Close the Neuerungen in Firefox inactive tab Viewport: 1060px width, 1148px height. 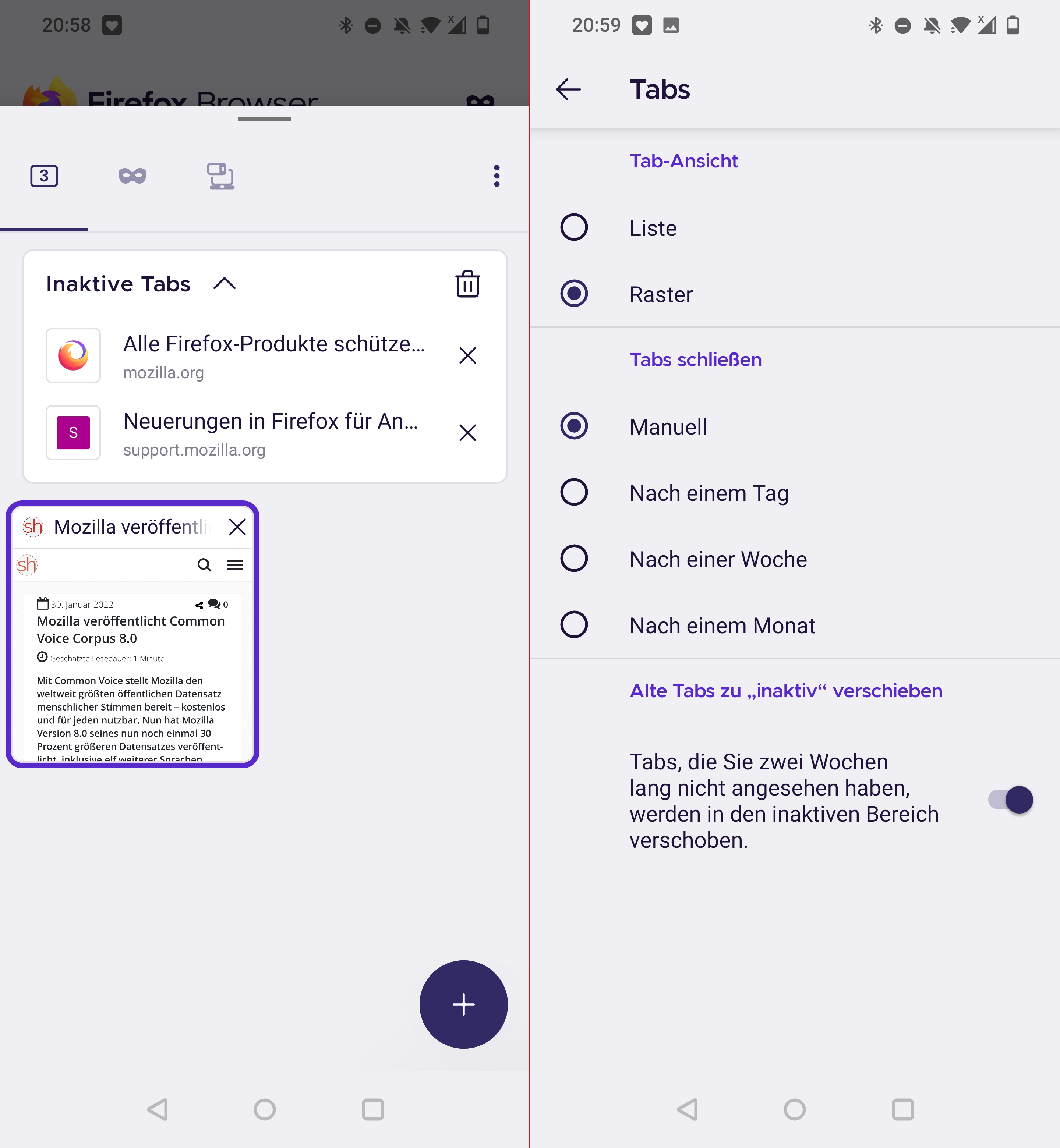(467, 433)
